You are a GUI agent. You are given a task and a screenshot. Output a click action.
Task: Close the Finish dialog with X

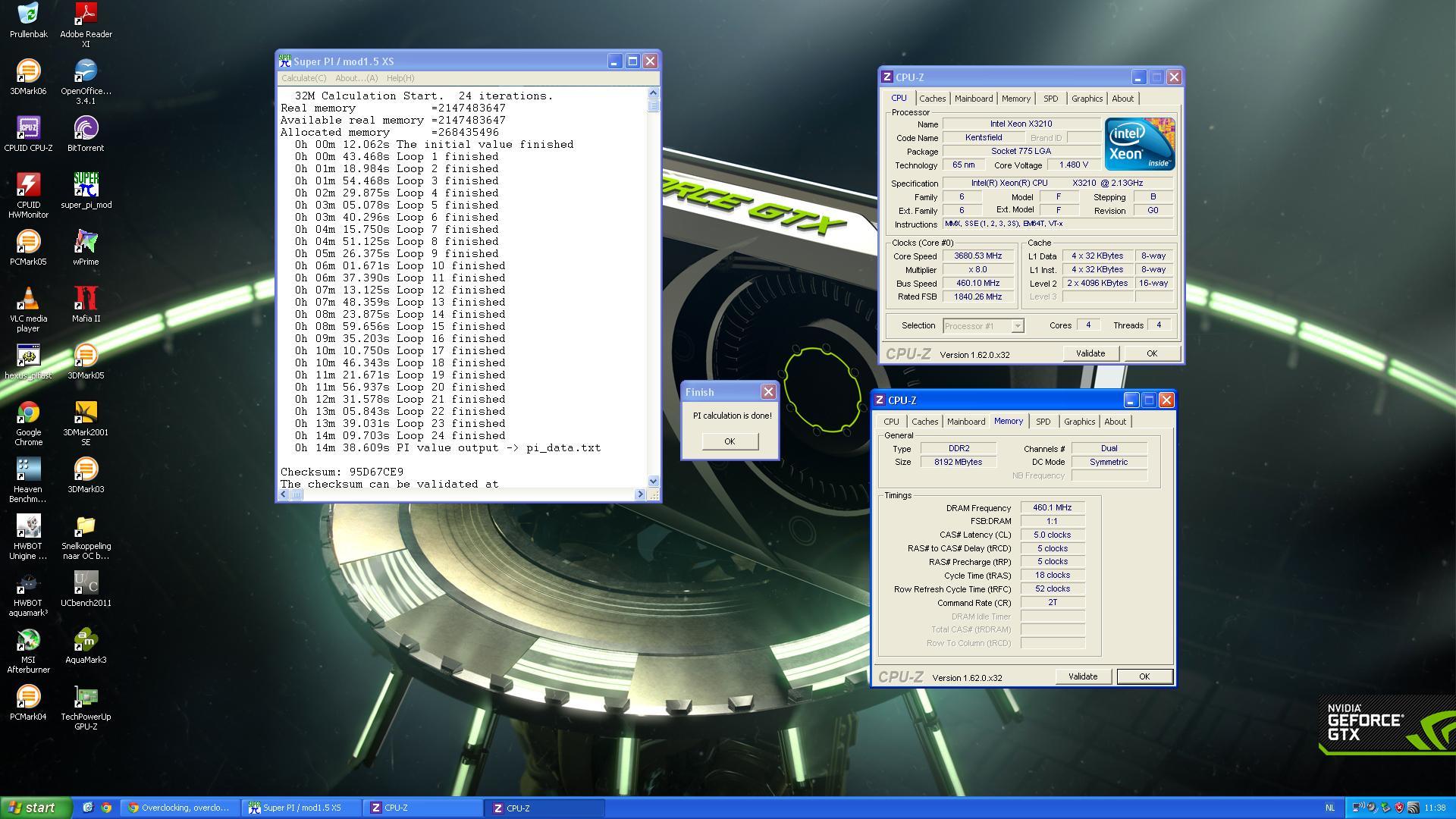click(768, 392)
